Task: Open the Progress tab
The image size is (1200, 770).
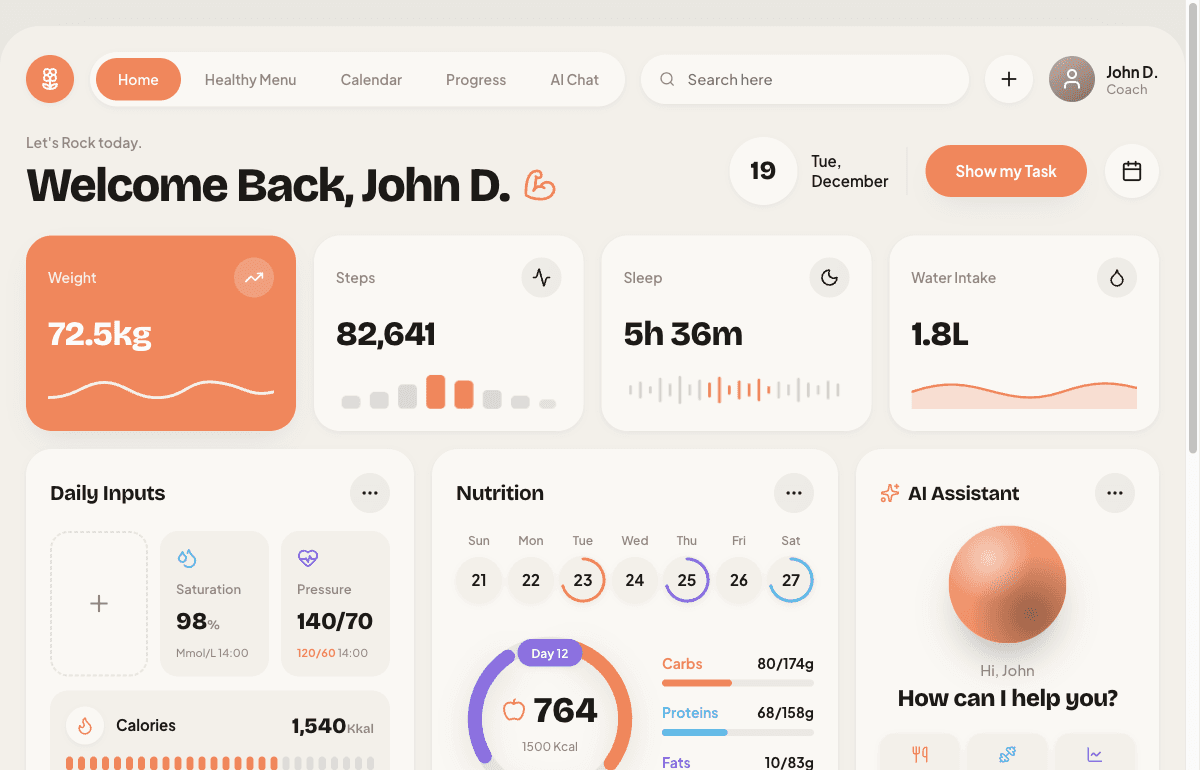Action: pyautogui.click(x=476, y=80)
